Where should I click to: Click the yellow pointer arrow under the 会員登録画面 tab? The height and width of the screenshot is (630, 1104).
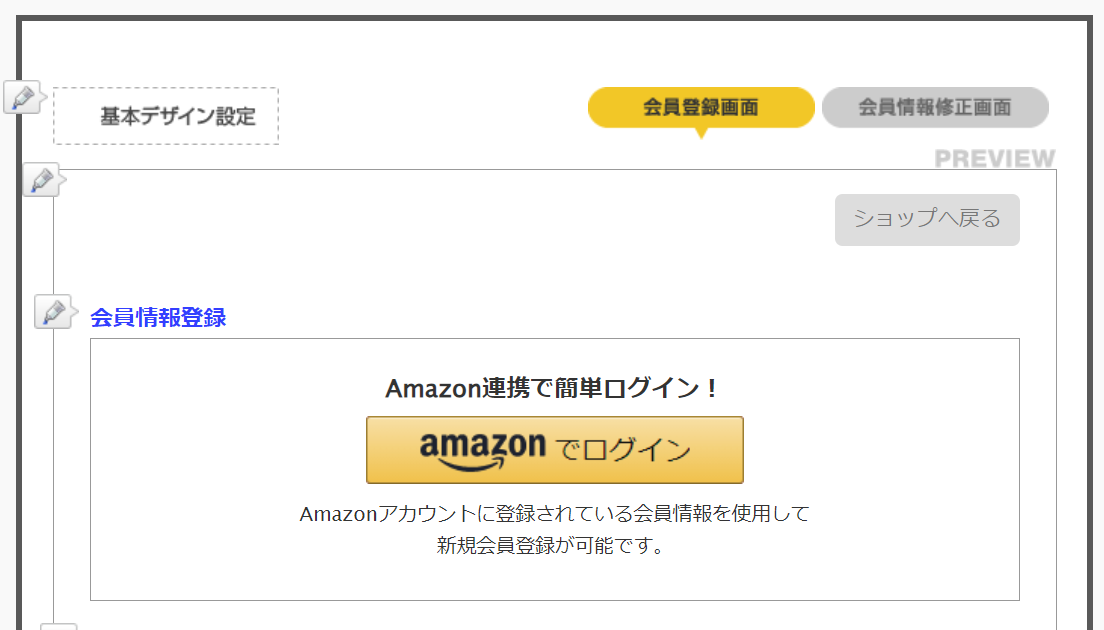click(701, 133)
